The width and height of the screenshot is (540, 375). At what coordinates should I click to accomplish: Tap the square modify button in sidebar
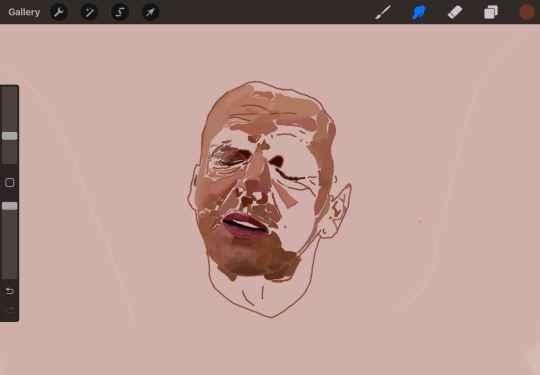(10, 183)
